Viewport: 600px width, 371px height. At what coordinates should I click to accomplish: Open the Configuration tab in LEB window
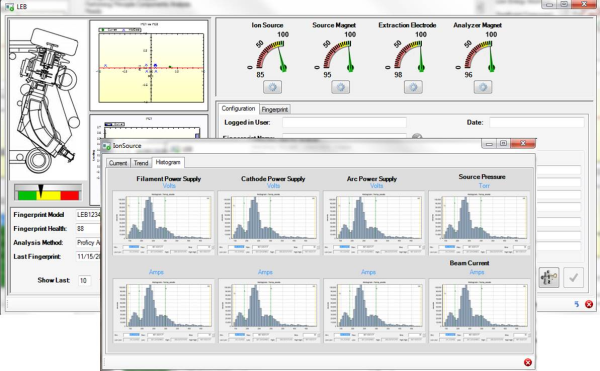[238, 109]
